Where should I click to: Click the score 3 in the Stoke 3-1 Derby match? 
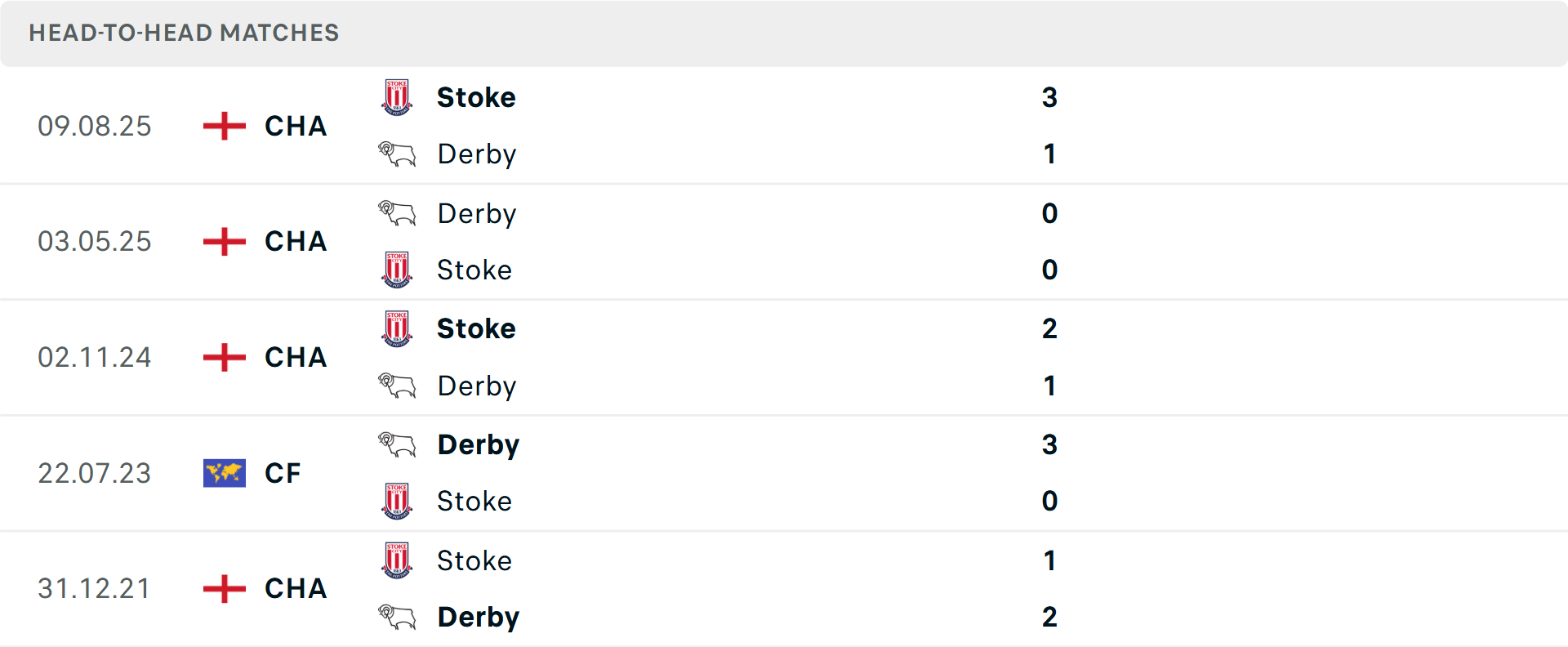pos(1050,96)
